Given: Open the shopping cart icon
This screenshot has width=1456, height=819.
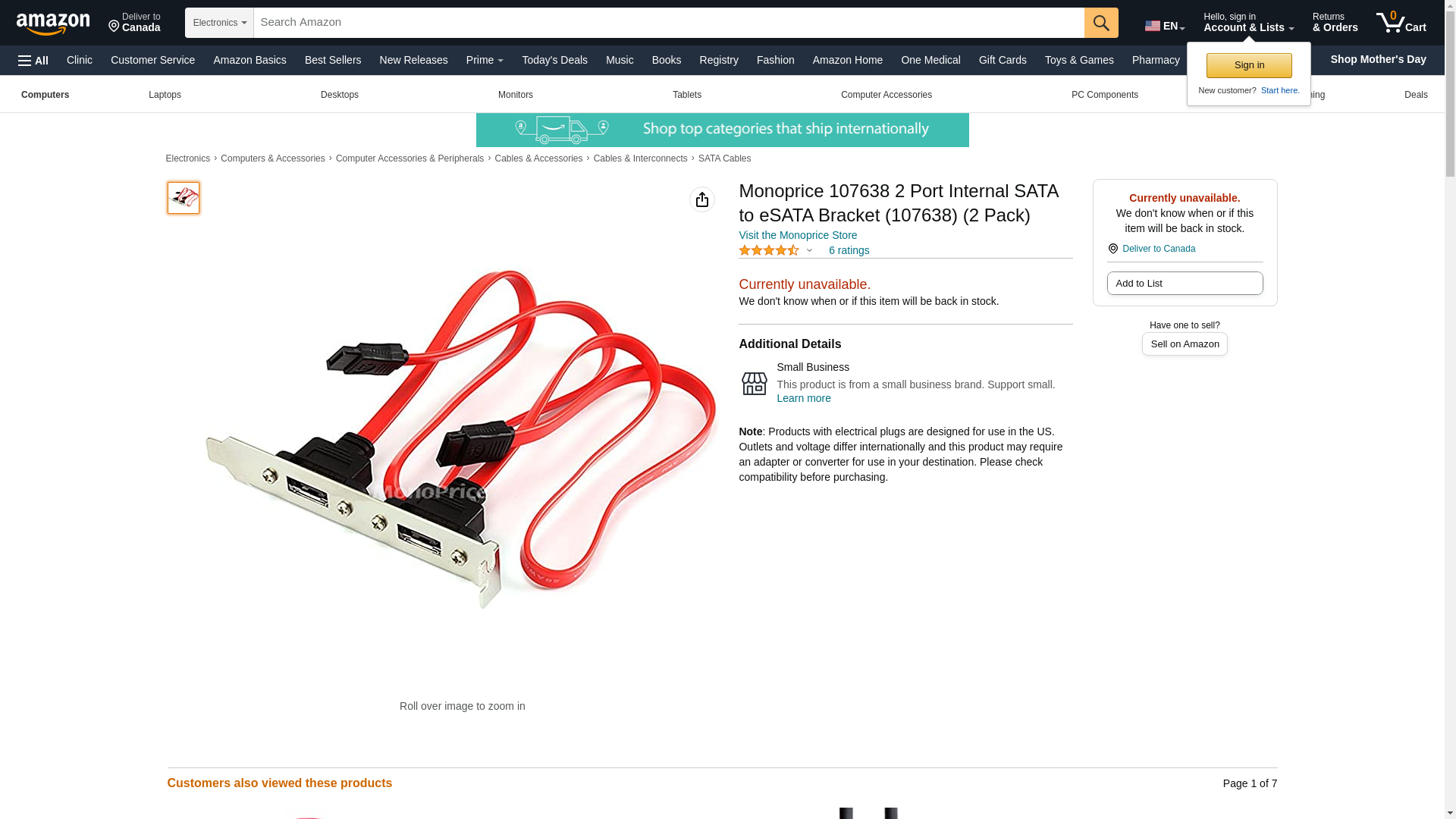Looking at the screenshot, I should pyautogui.click(x=1401, y=23).
